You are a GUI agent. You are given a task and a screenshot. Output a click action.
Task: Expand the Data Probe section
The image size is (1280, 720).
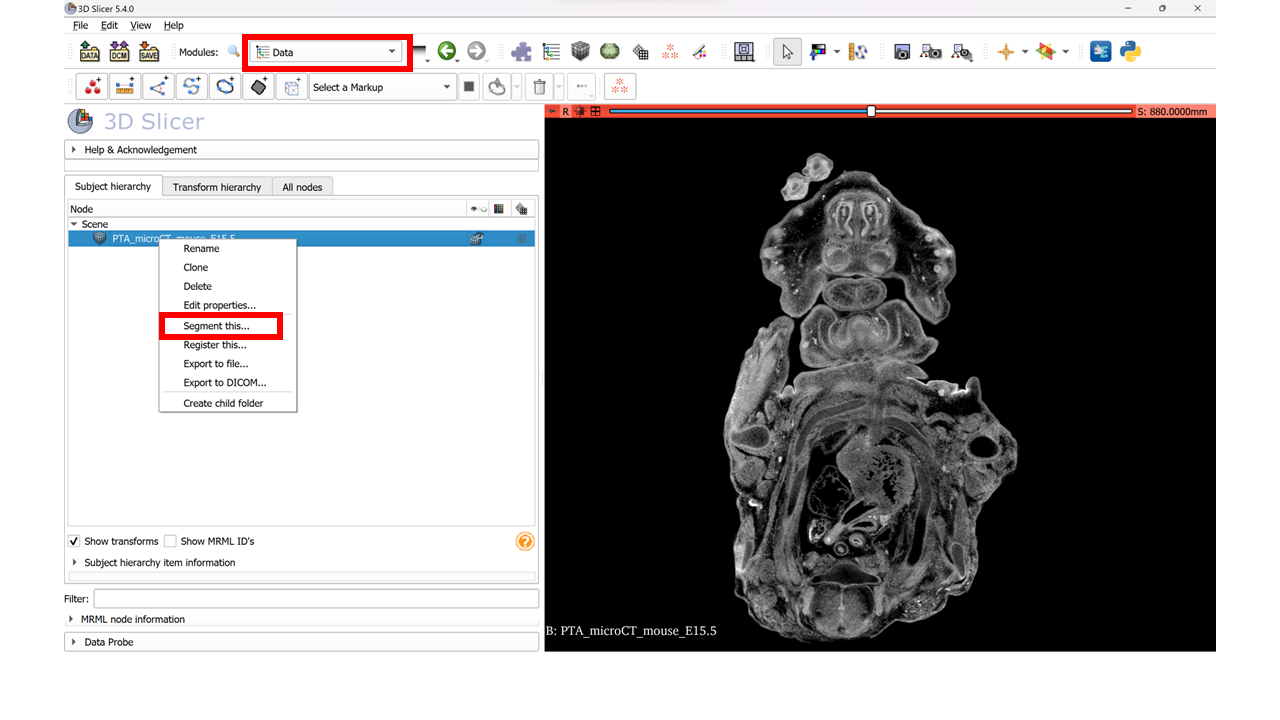coord(302,642)
